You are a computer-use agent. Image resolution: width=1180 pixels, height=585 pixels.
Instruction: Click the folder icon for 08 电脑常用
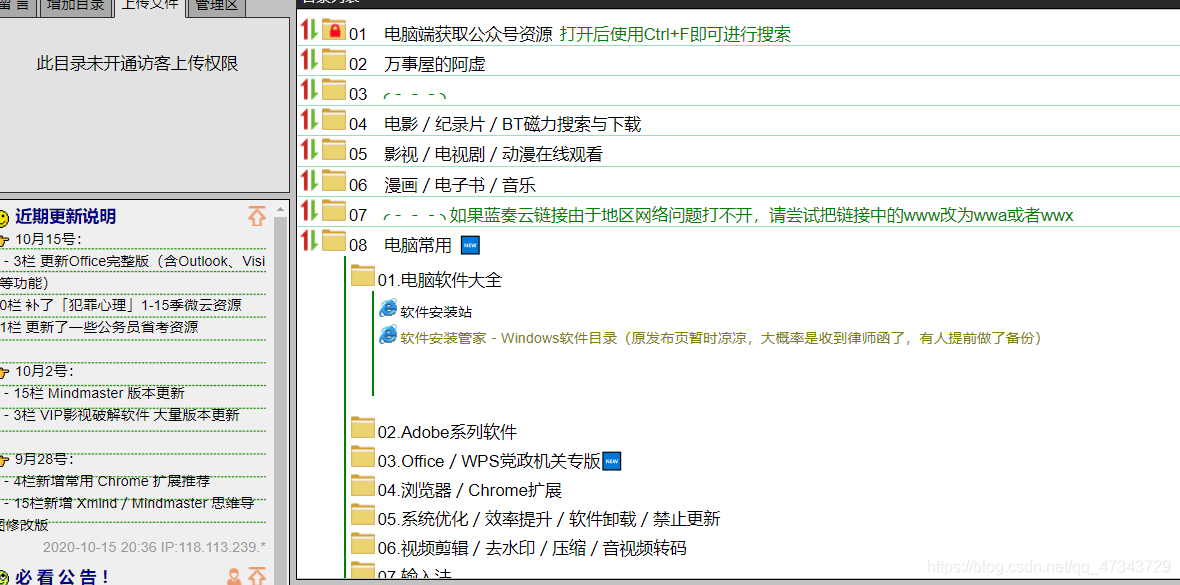point(333,241)
